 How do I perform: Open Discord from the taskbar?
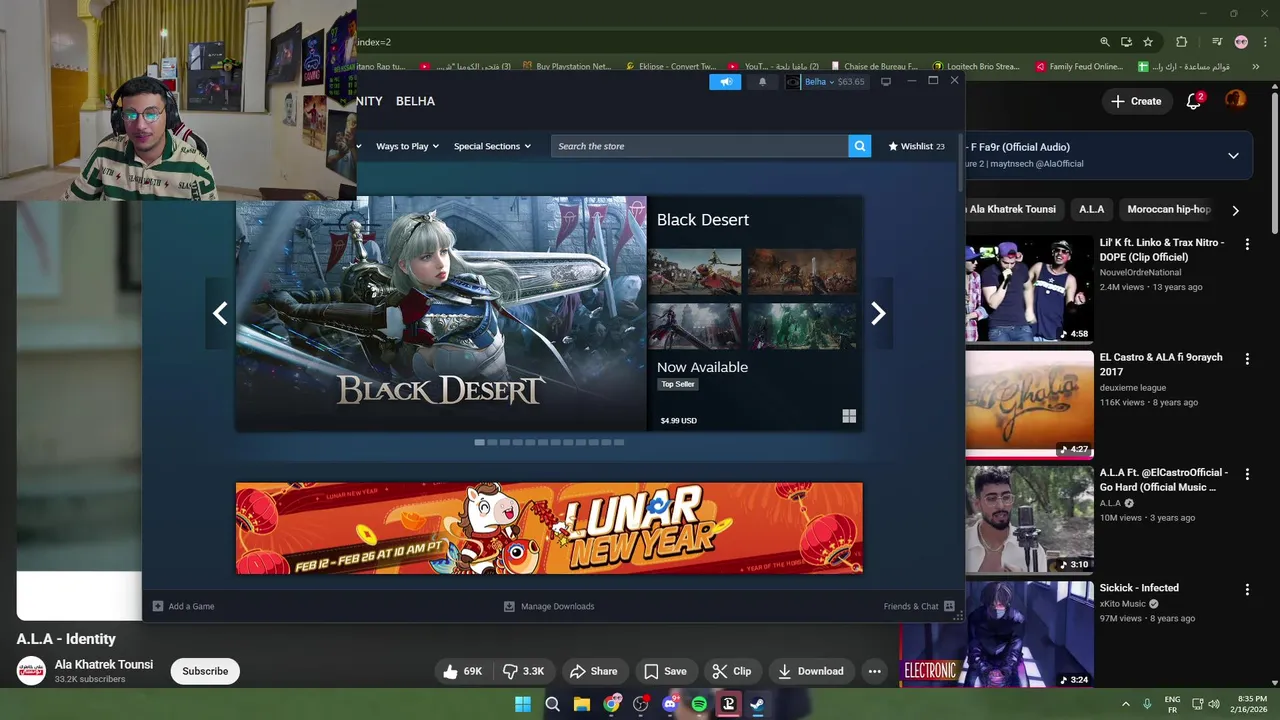tap(670, 704)
